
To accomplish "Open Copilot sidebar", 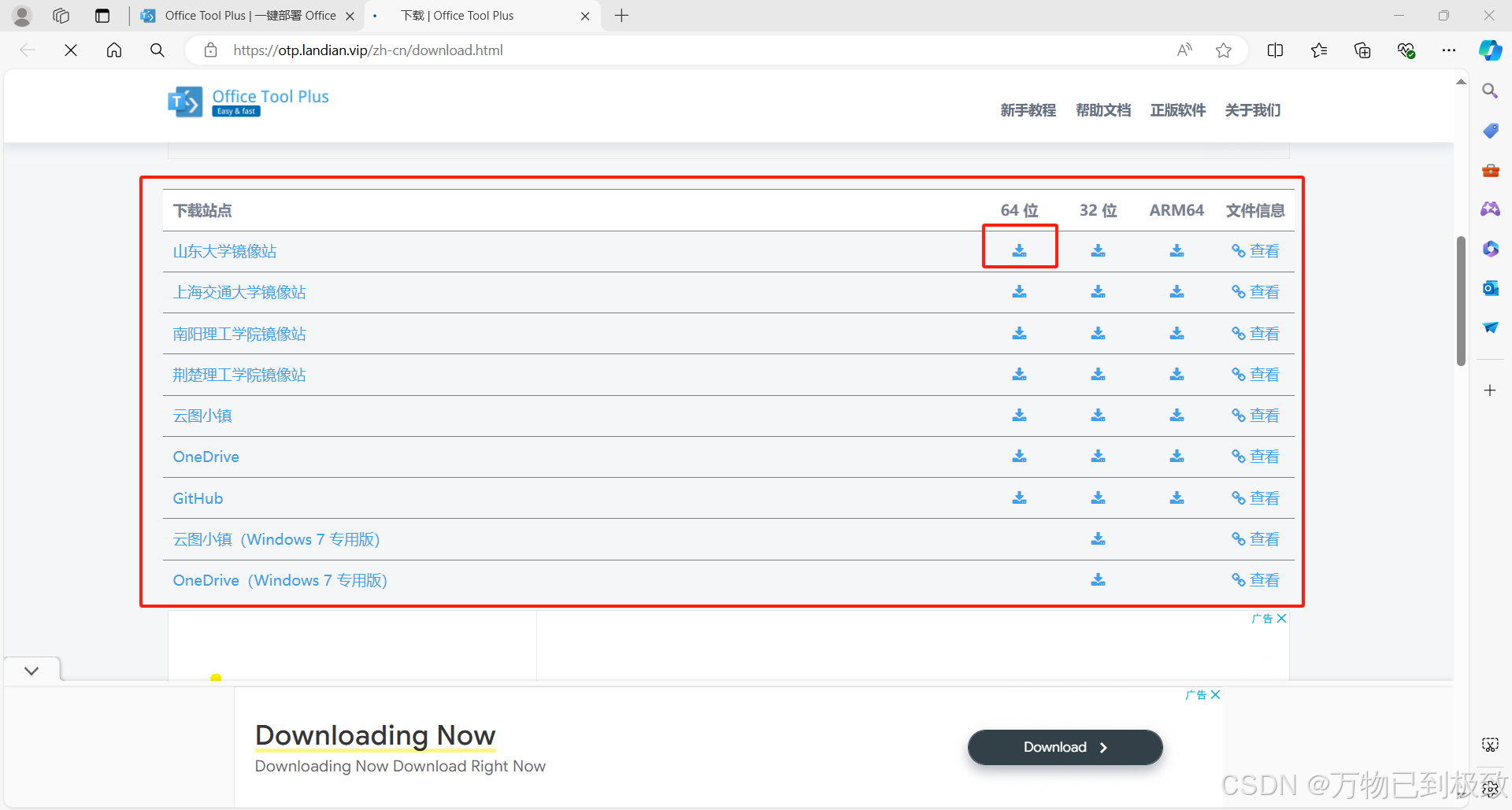I will (x=1490, y=50).
